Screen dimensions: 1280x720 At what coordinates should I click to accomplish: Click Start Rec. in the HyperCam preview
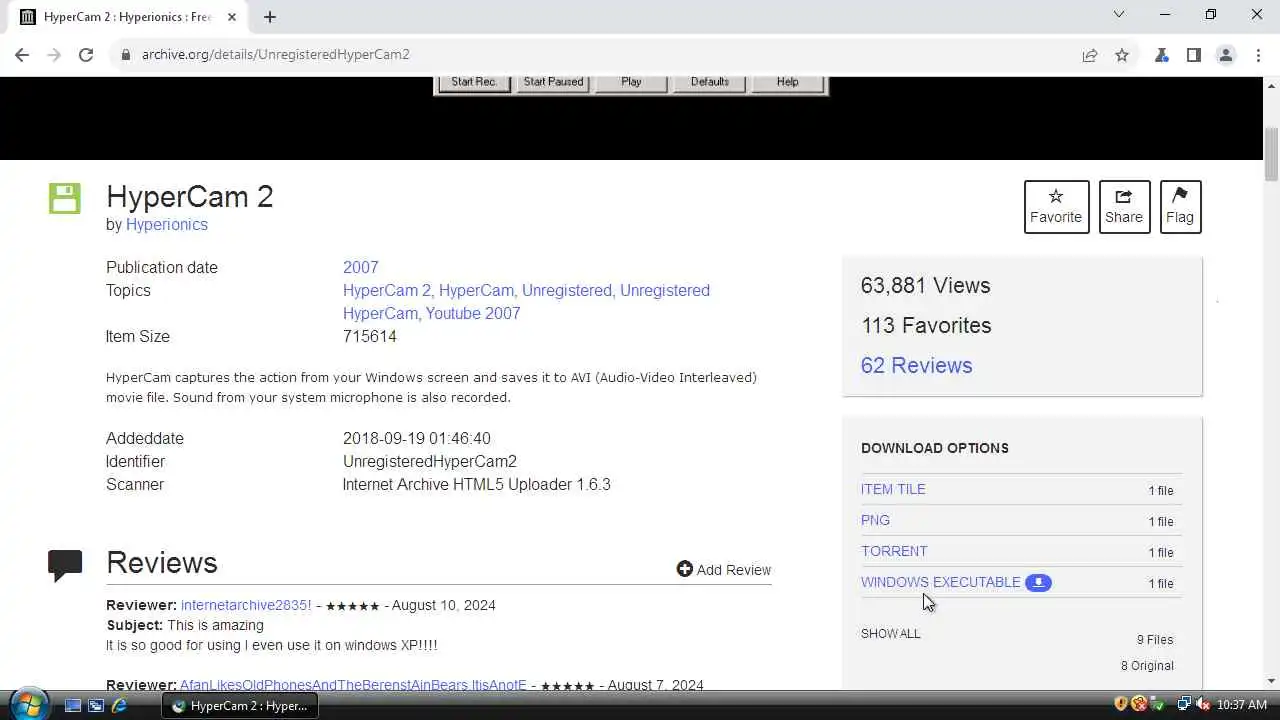click(474, 82)
